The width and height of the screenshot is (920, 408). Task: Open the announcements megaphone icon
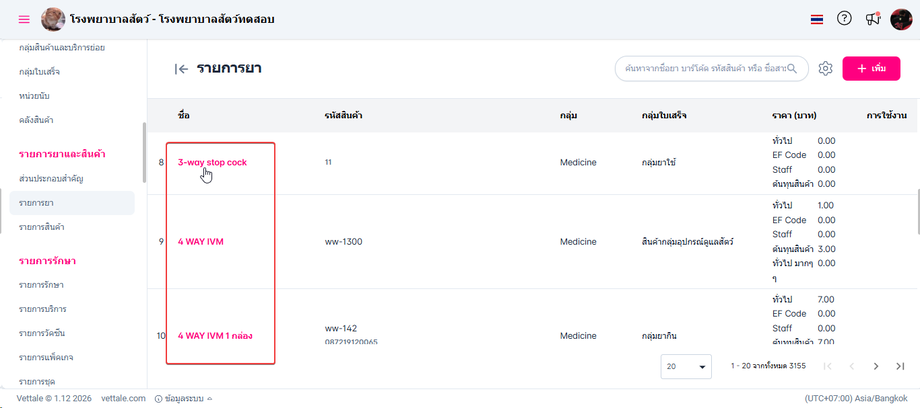pyautogui.click(x=873, y=19)
